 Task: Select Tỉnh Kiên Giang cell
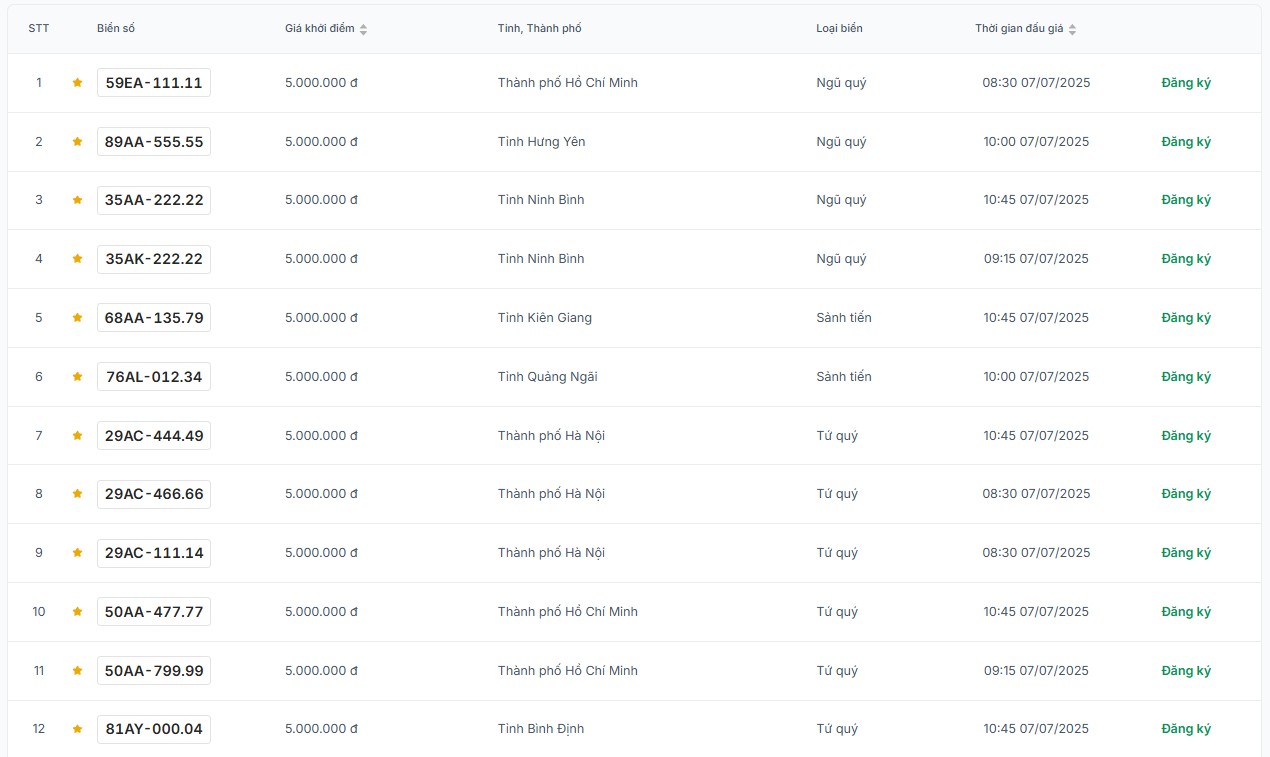(545, 318)
